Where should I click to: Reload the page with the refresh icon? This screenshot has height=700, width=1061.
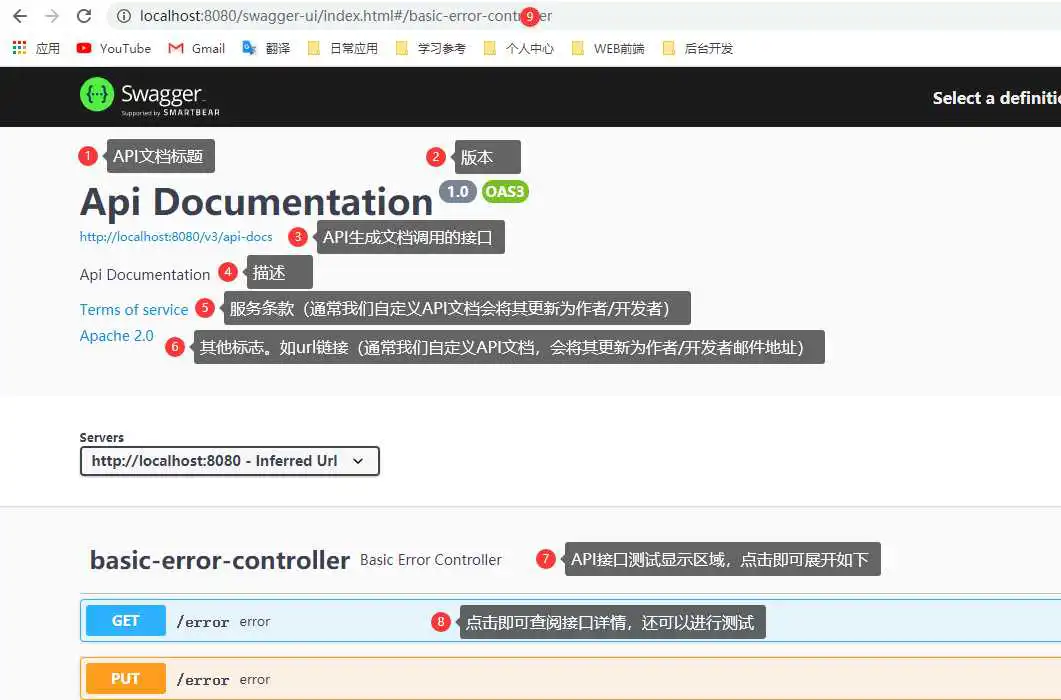(x=84, y=16)
